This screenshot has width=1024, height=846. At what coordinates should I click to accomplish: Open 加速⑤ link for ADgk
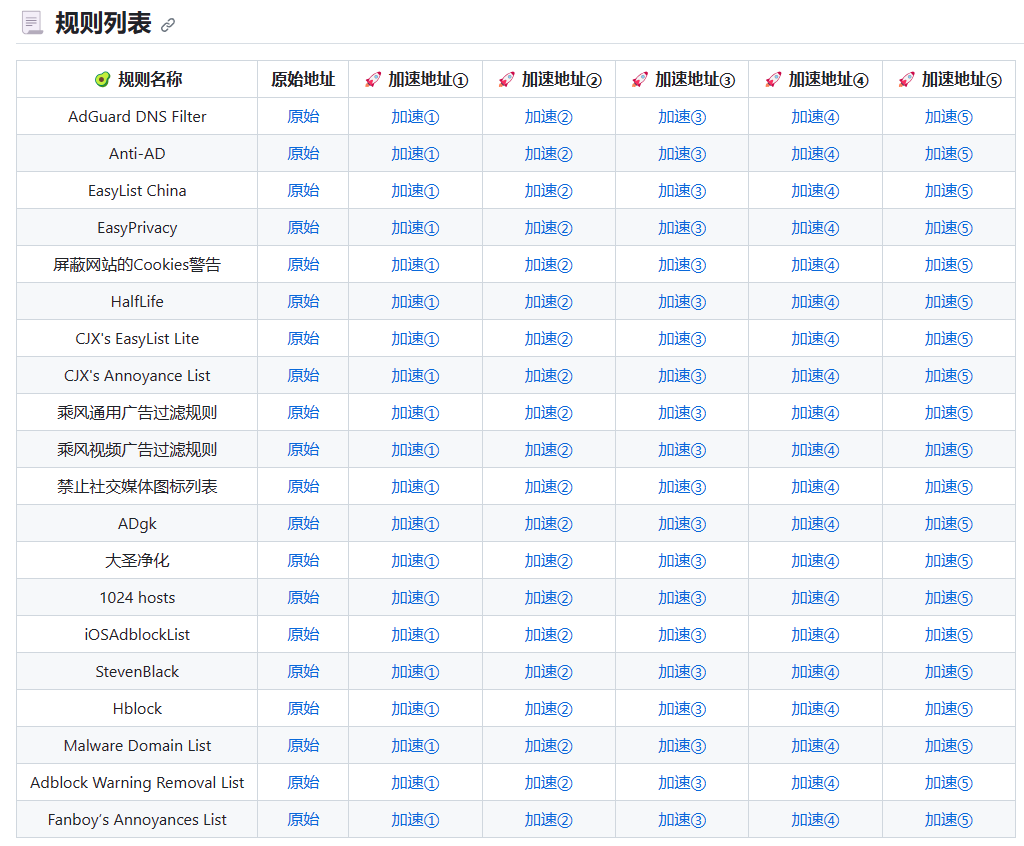pyautogui.click(x=948, y=524)
